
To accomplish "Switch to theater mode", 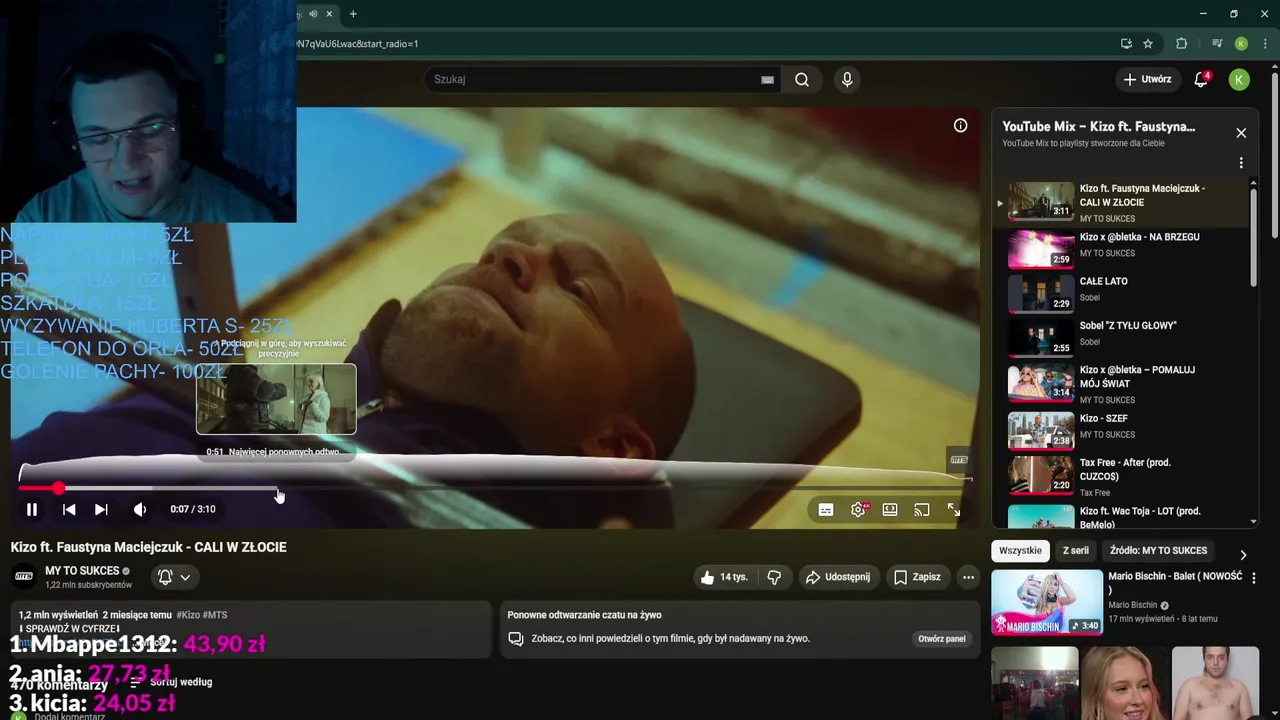I will tap(890, 510).
